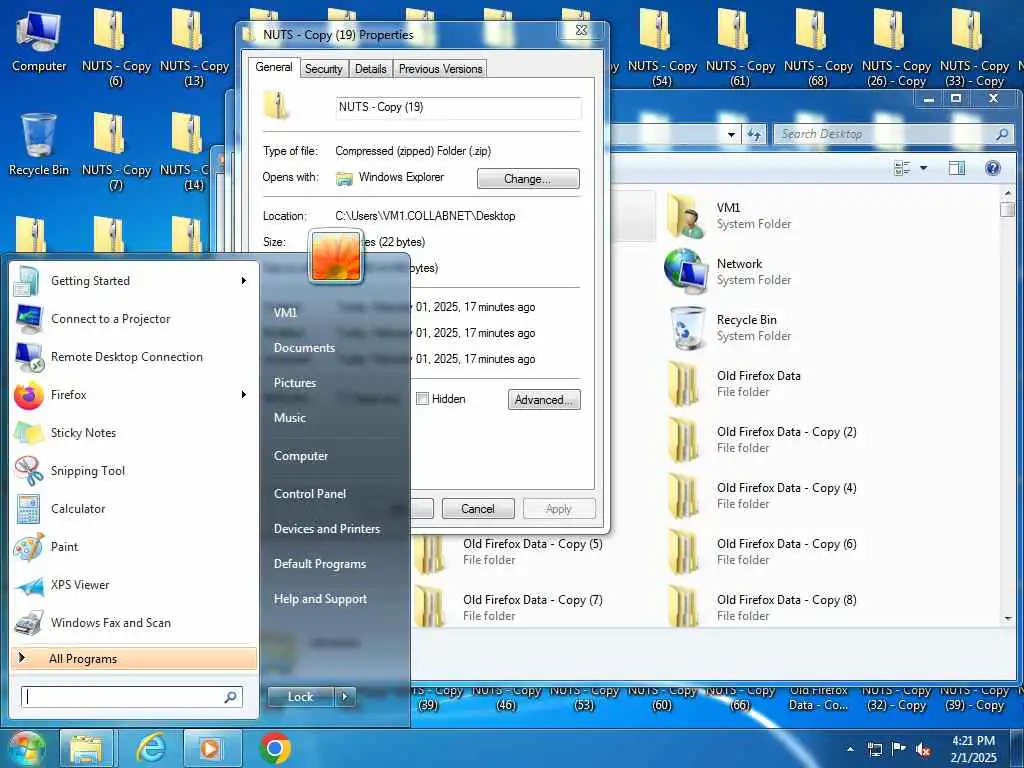Viewport: 1024px width, 768px height.
Task: Open XPS Viewer
Action: (133, 584)
